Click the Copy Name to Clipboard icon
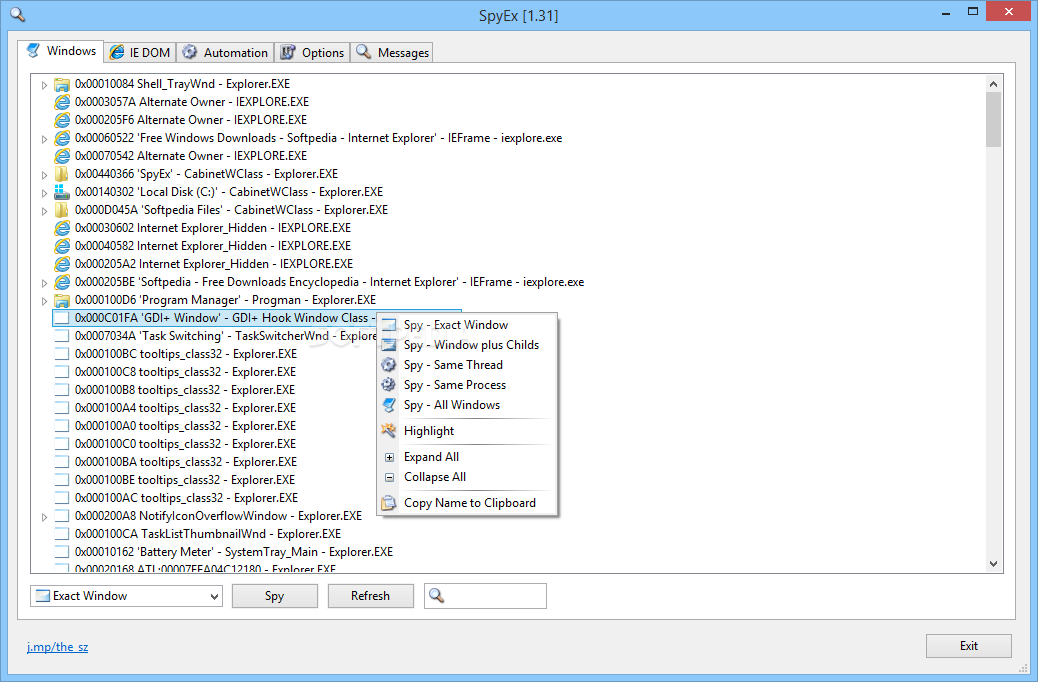The width and height of the screenshot is (1038, 682). click(x=389, y=503)
